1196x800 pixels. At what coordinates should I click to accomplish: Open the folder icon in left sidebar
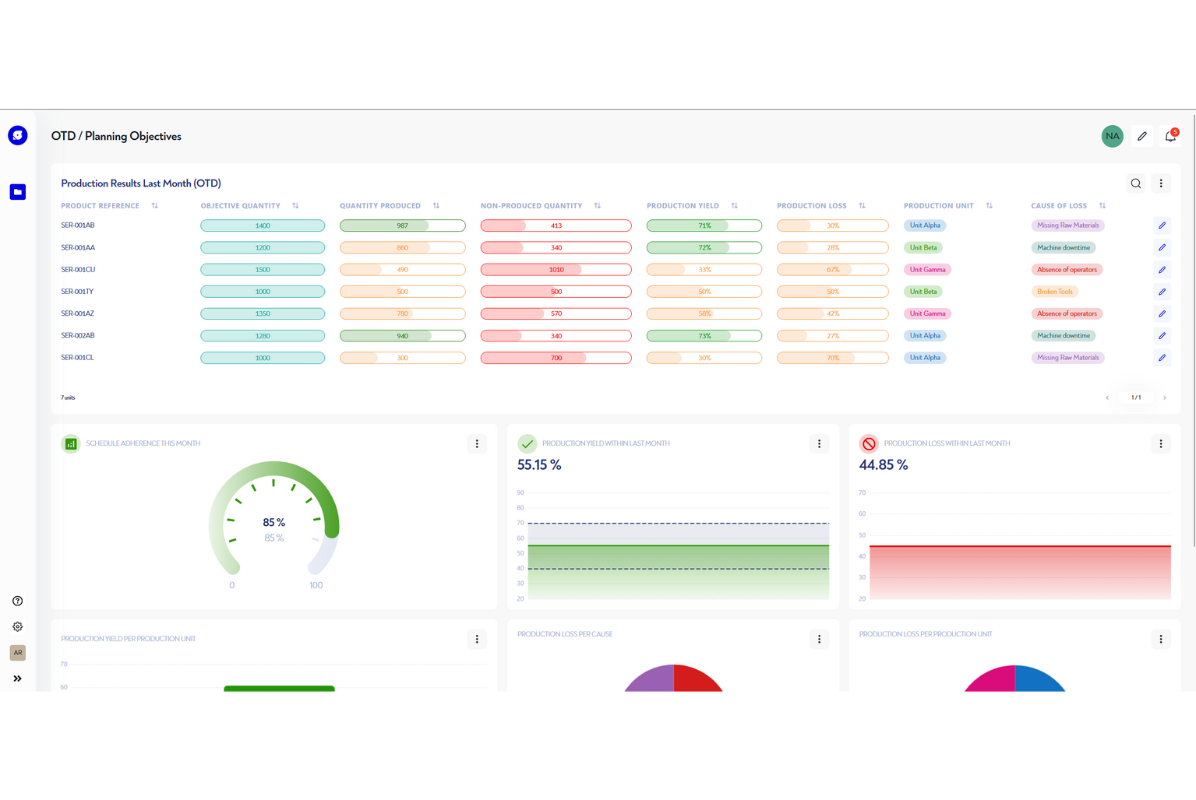pyautogui.click(x=18, y=192)
